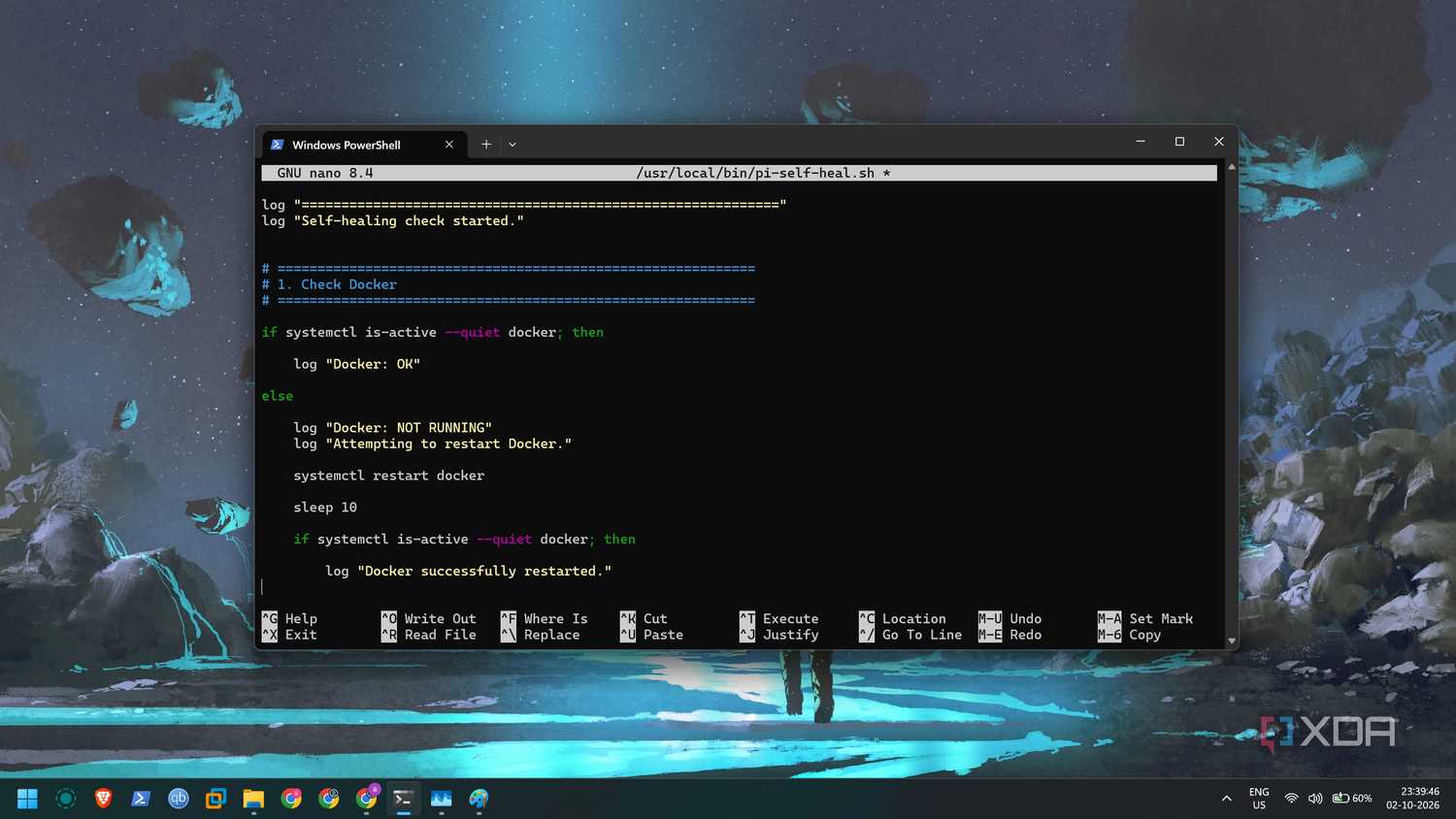The width and height of the screenshot is (1456, 819).
Task: Open the Wi-Fi network status icon
Action: click(1291, 799)
